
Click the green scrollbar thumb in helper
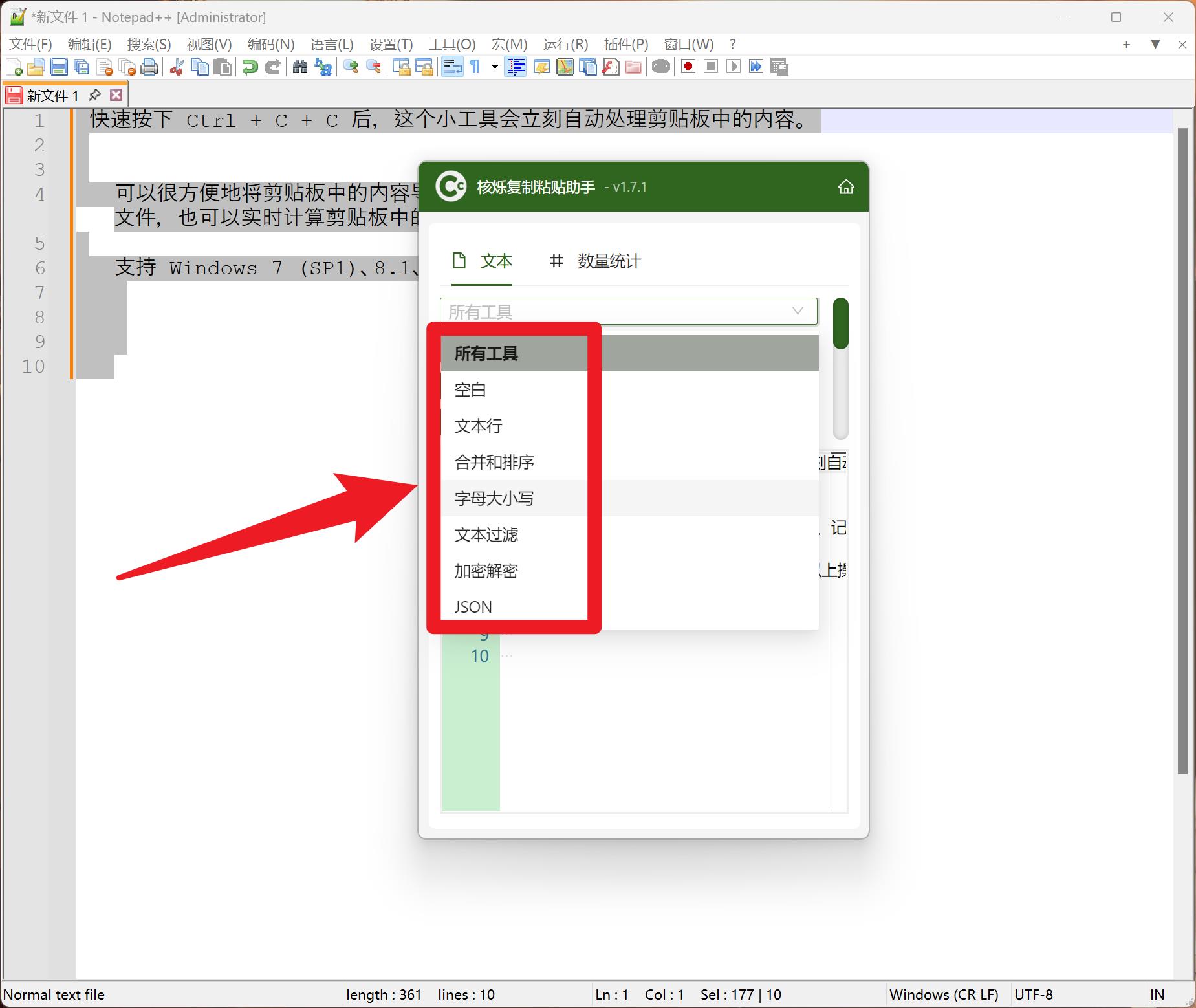[x=840, y=323]
